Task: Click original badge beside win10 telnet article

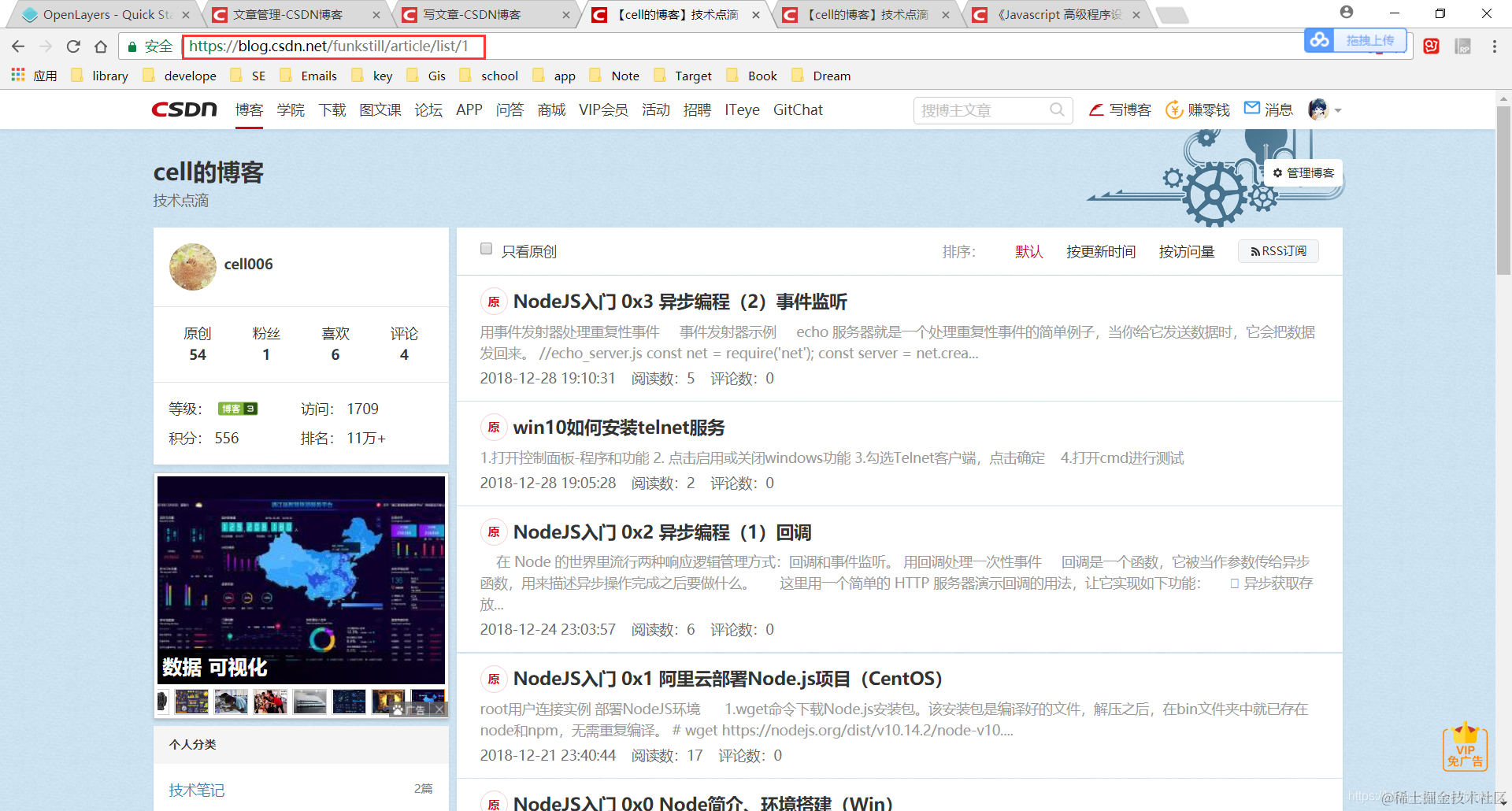Action: pos(494,428)
